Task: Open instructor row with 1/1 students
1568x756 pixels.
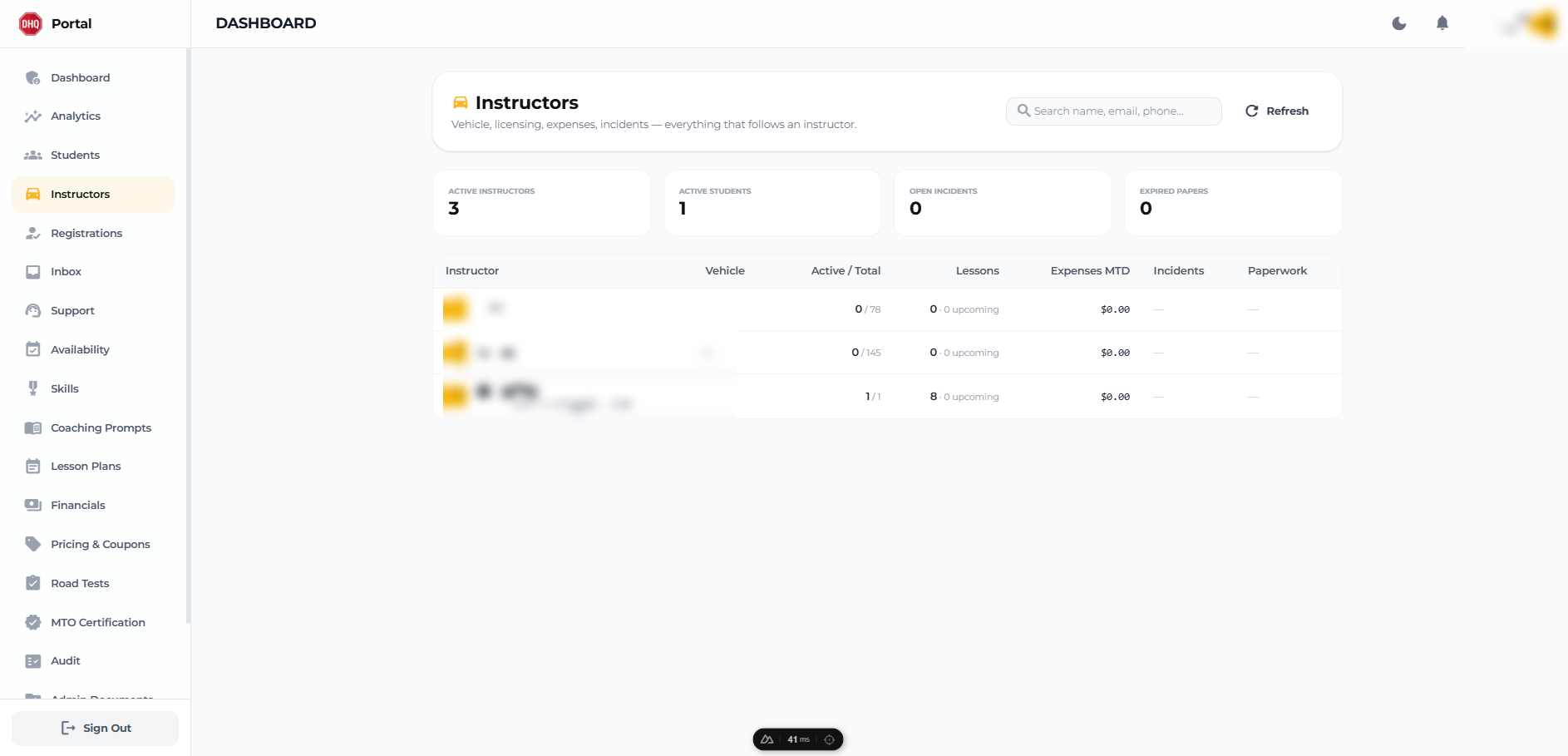Action: (887, 397)
